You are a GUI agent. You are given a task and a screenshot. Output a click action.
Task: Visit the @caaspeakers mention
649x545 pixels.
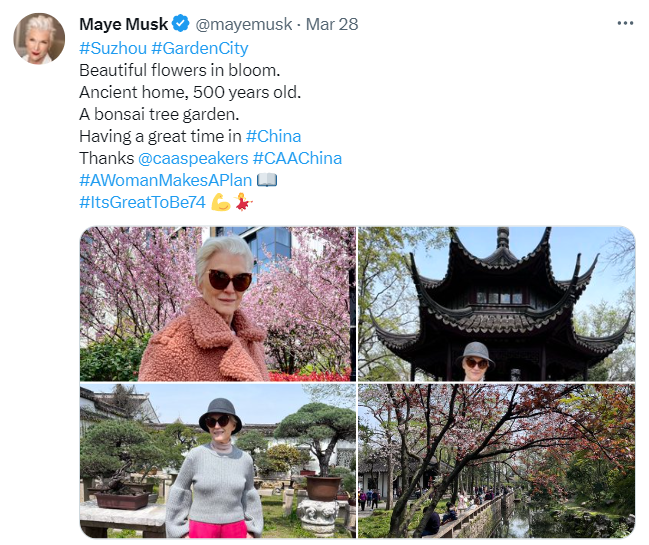[x=193, y=158]
